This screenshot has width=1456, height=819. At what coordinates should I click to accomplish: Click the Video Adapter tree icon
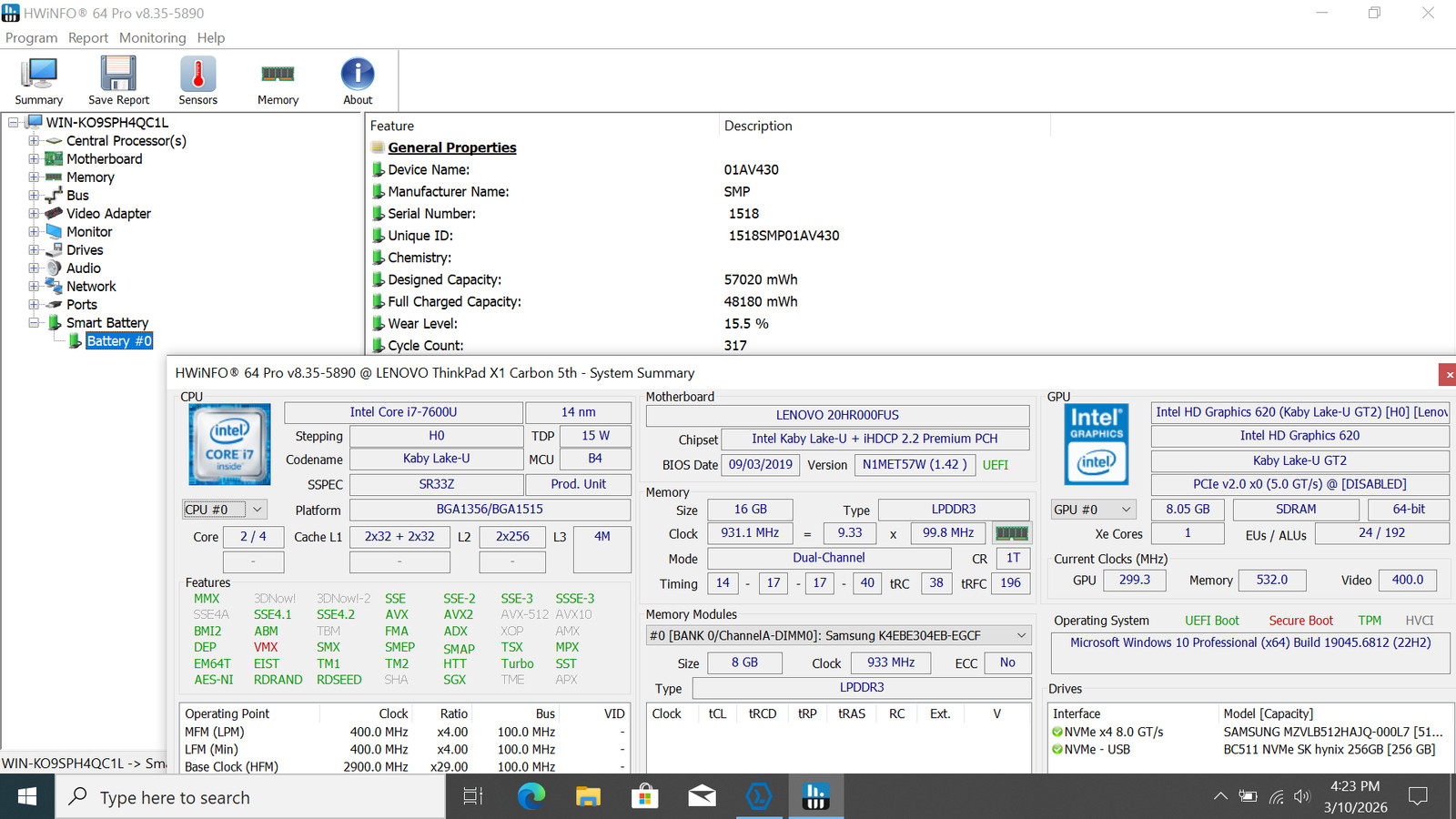pyautogui.click(x=54, y=214)
